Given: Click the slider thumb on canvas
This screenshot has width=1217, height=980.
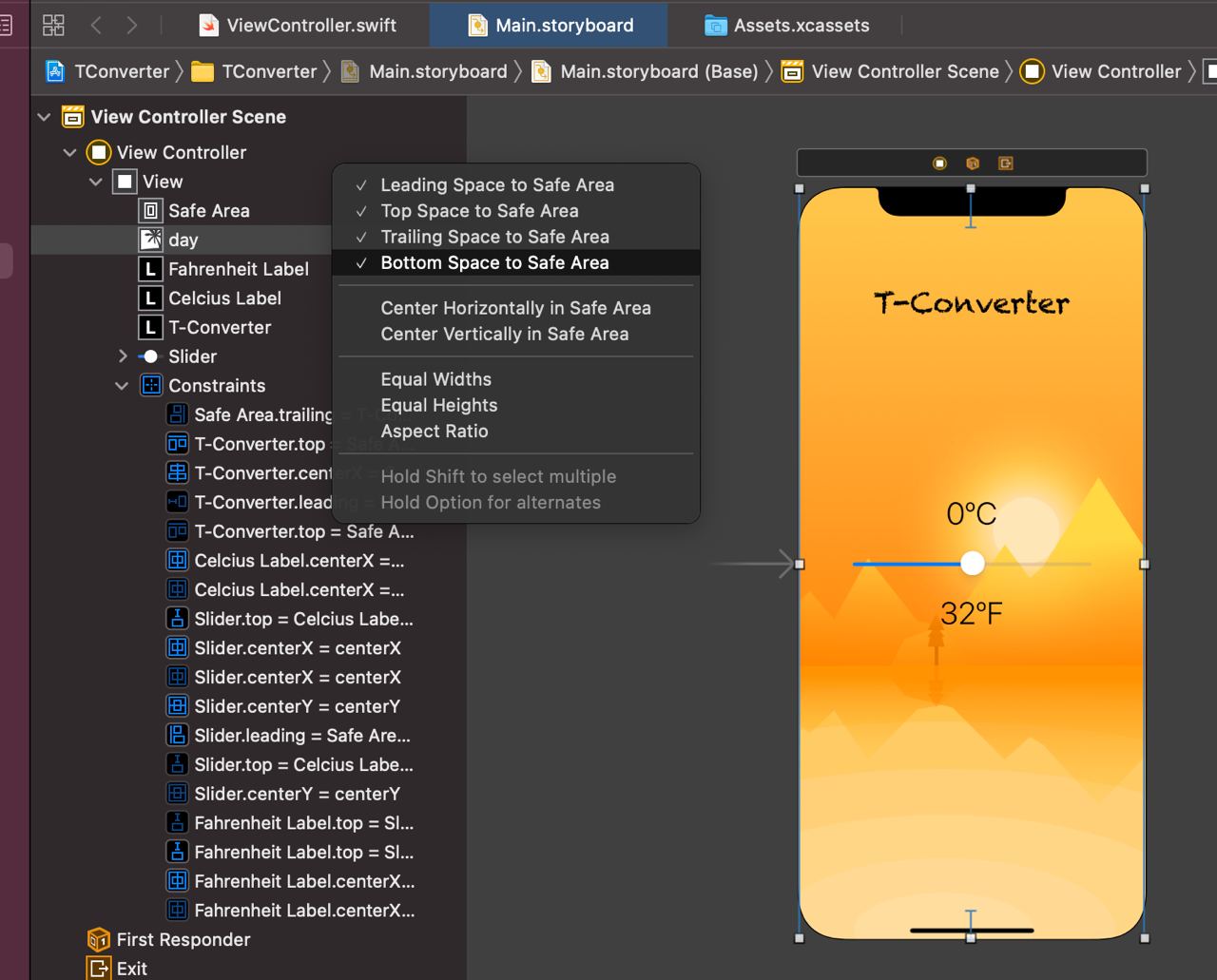Looking at the screenshot, I should coord(972,564).
